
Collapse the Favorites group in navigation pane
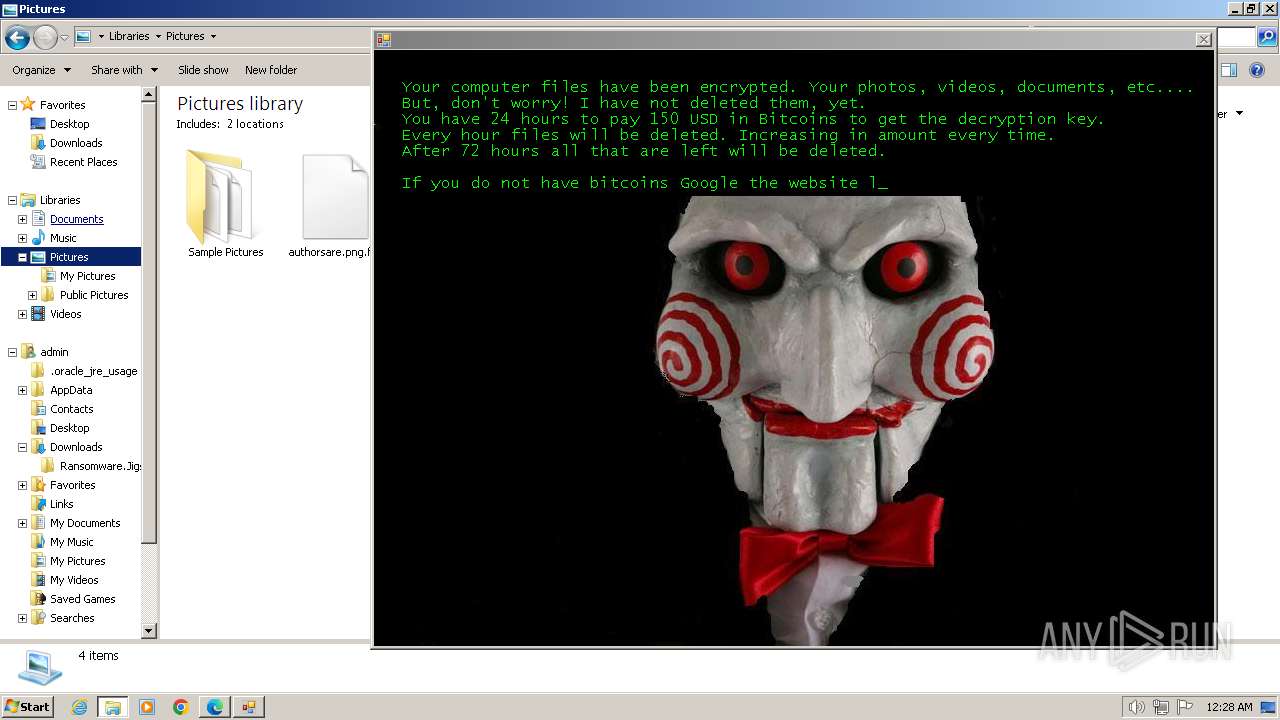pyautogui.click(x=12, y=105)
